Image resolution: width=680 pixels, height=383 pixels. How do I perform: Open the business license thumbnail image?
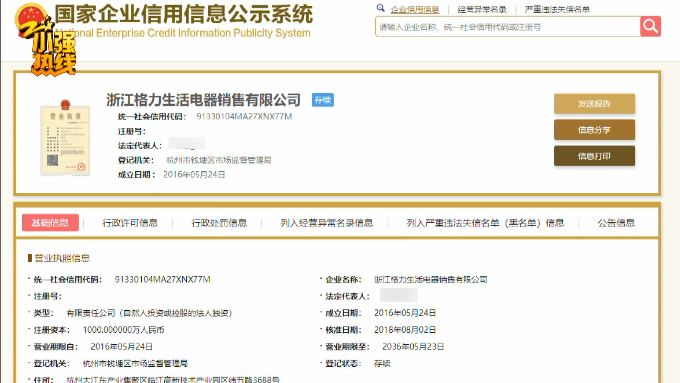coord(65,138)
